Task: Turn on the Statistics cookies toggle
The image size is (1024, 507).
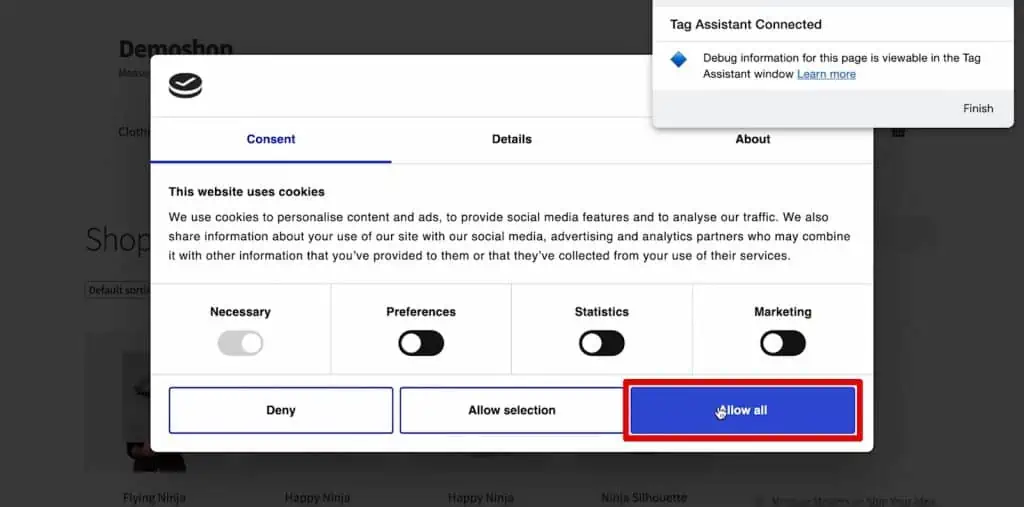Action: (x=601, y=344)
